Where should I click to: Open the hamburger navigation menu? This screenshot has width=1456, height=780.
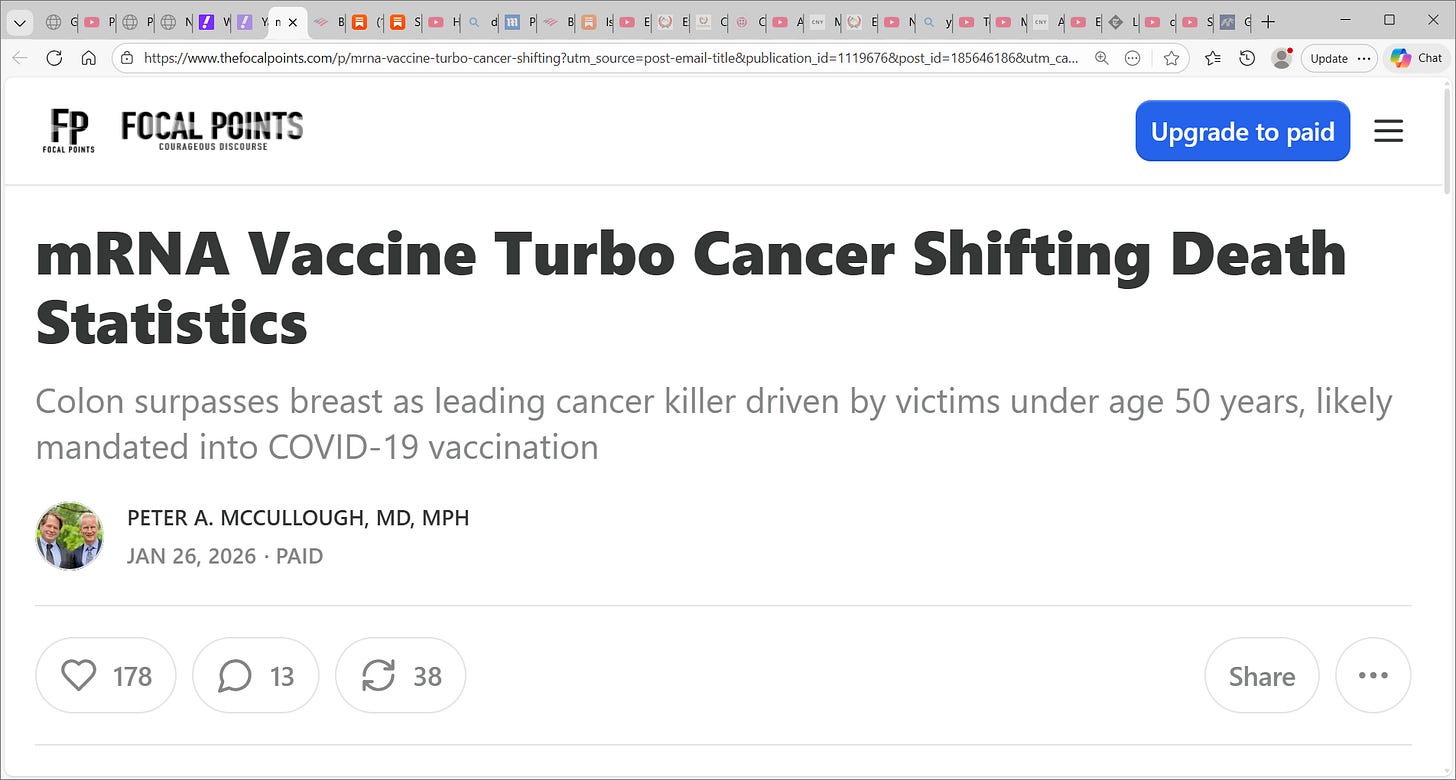coord(1388,131)
